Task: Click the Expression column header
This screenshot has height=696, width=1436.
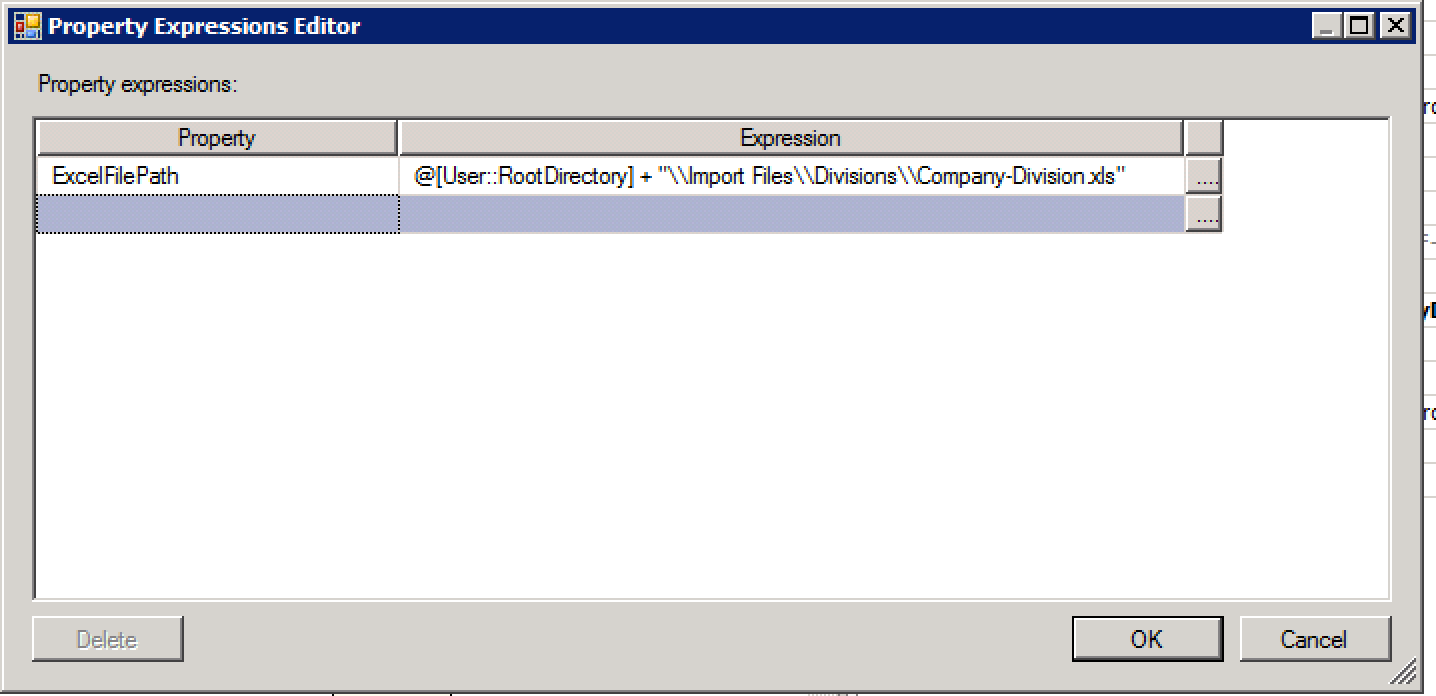Action: [x=790, y=138]
